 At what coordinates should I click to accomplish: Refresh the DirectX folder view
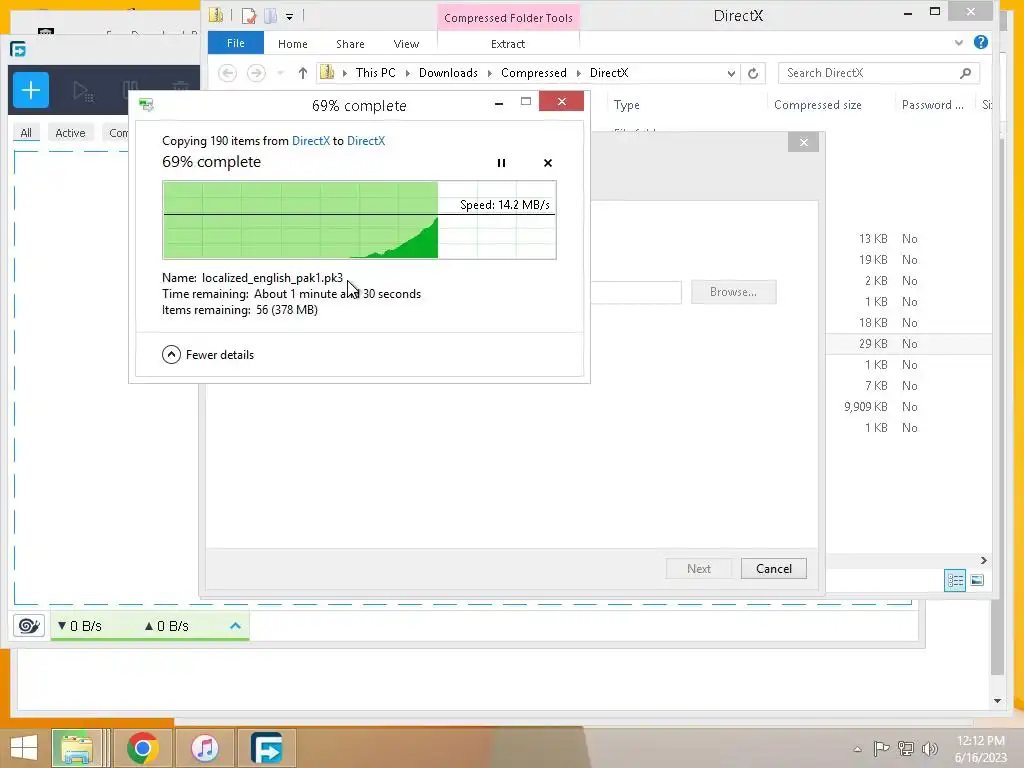point(753,73)
